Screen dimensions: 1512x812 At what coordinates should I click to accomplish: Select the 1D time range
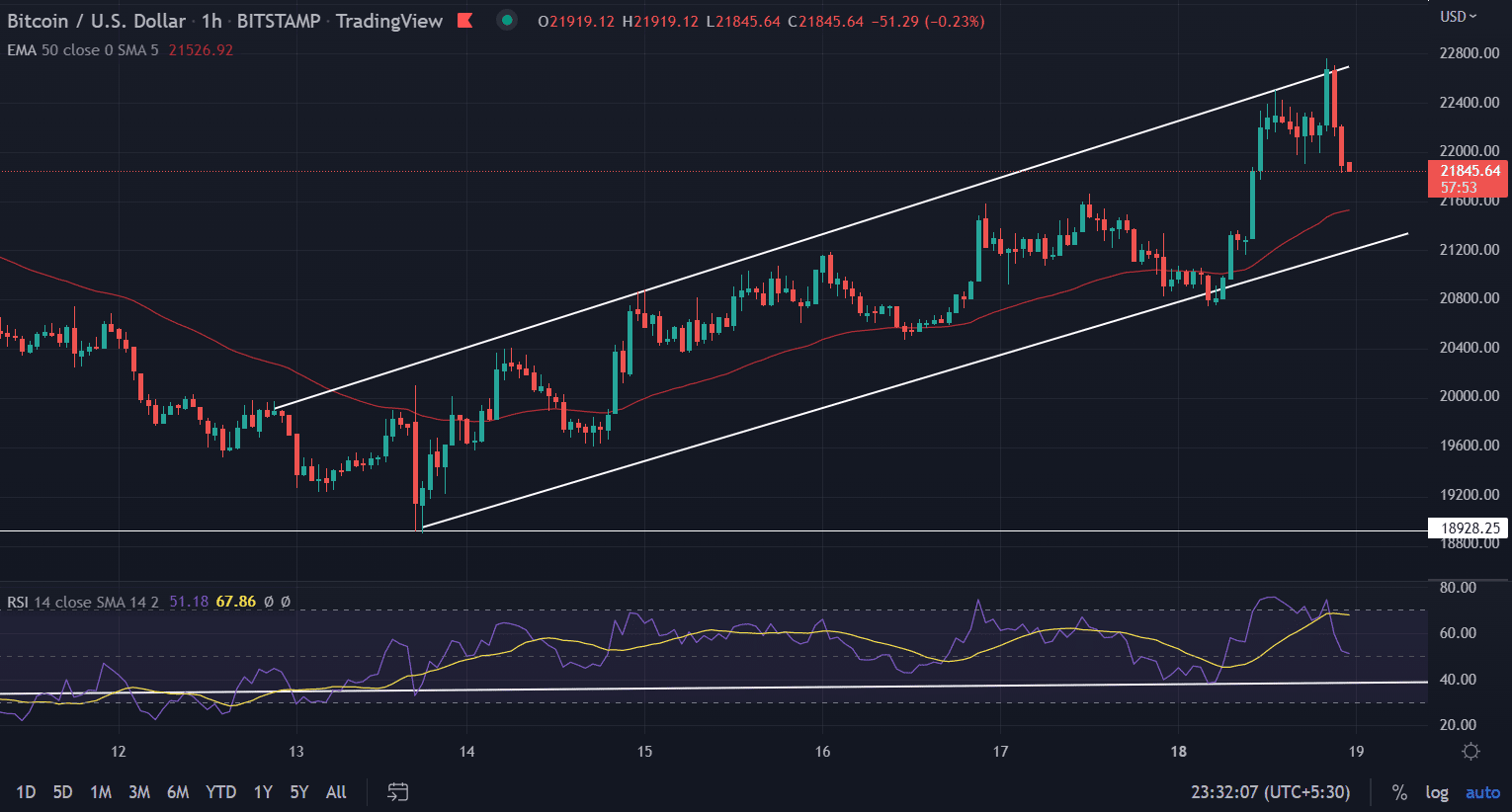point(26,792)
